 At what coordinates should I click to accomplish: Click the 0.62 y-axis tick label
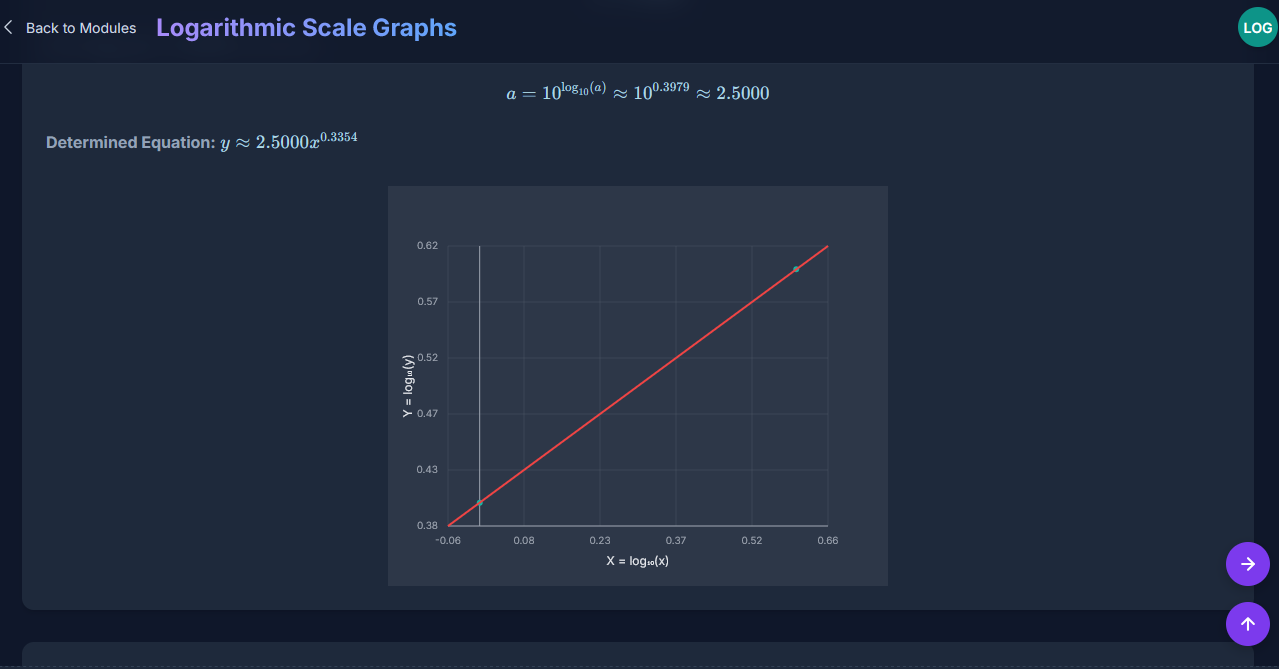(427, 246)
